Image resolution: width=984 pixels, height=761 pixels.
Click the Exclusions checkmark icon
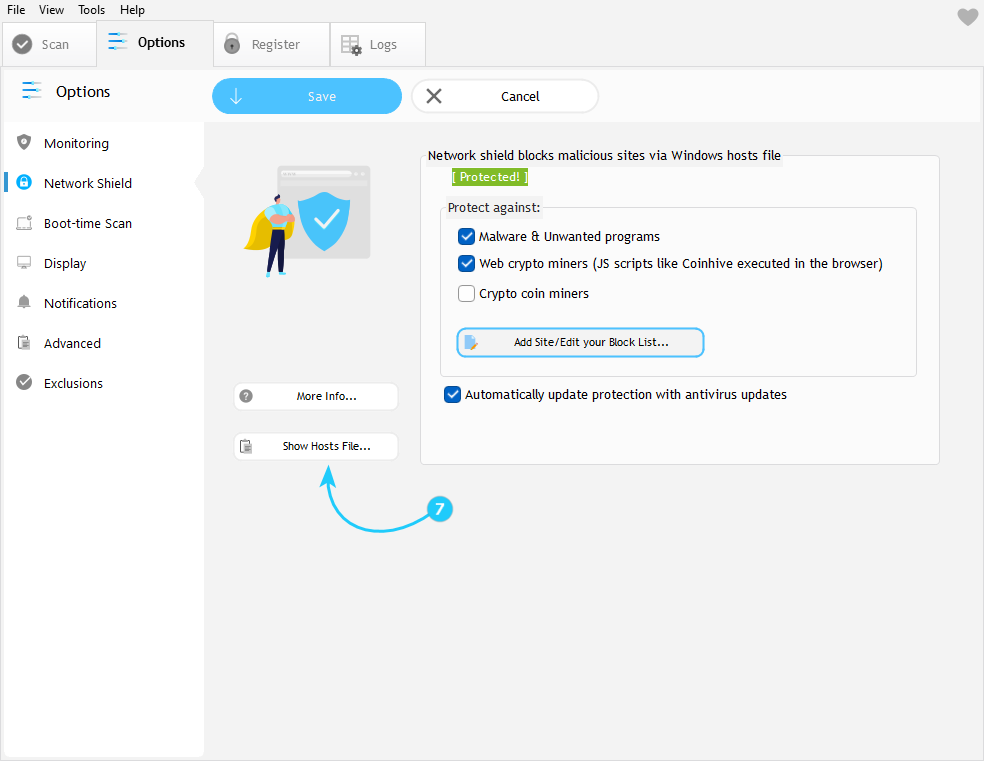[x=24, y=383]
